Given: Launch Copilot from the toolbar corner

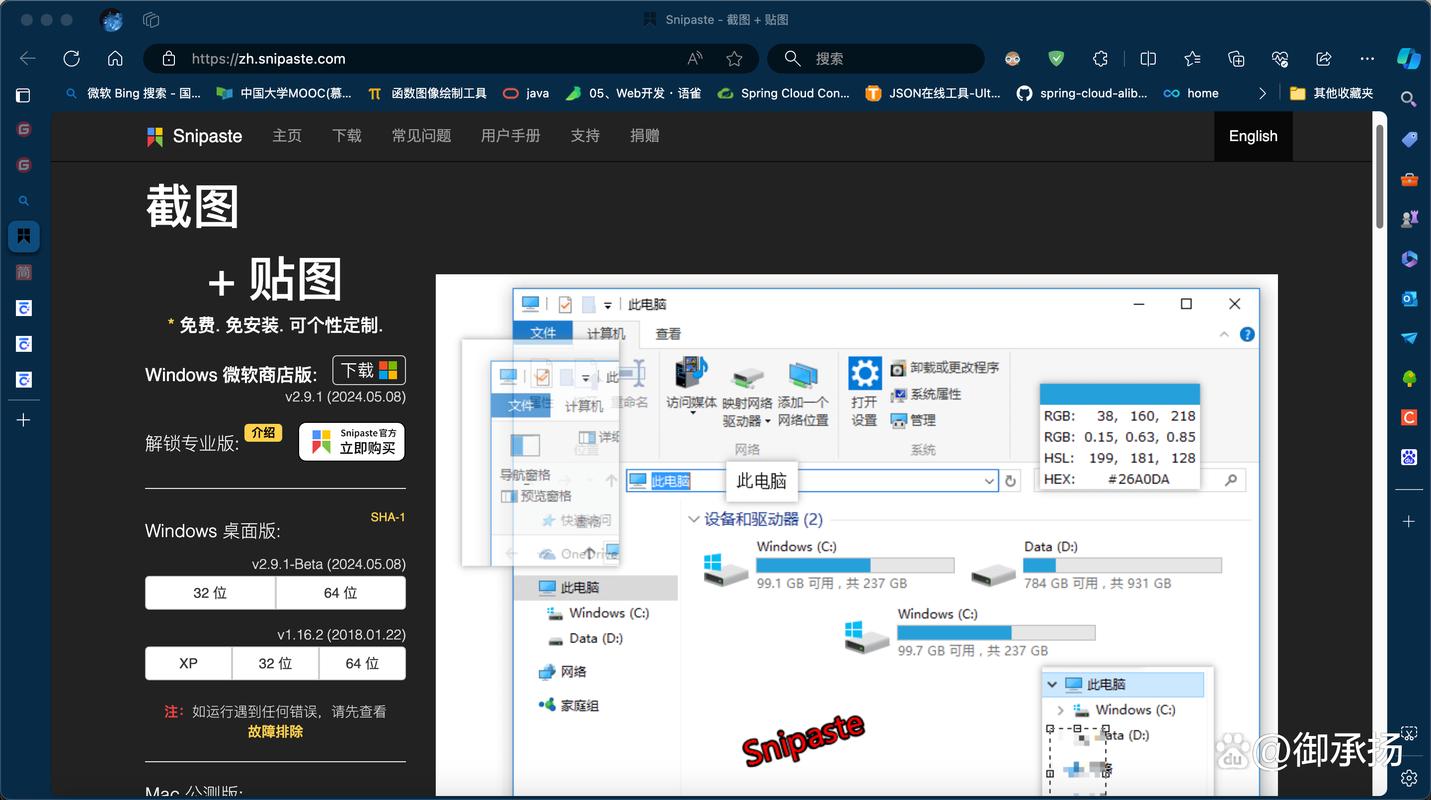Looking at the screenshot, I should (1408, 59).
